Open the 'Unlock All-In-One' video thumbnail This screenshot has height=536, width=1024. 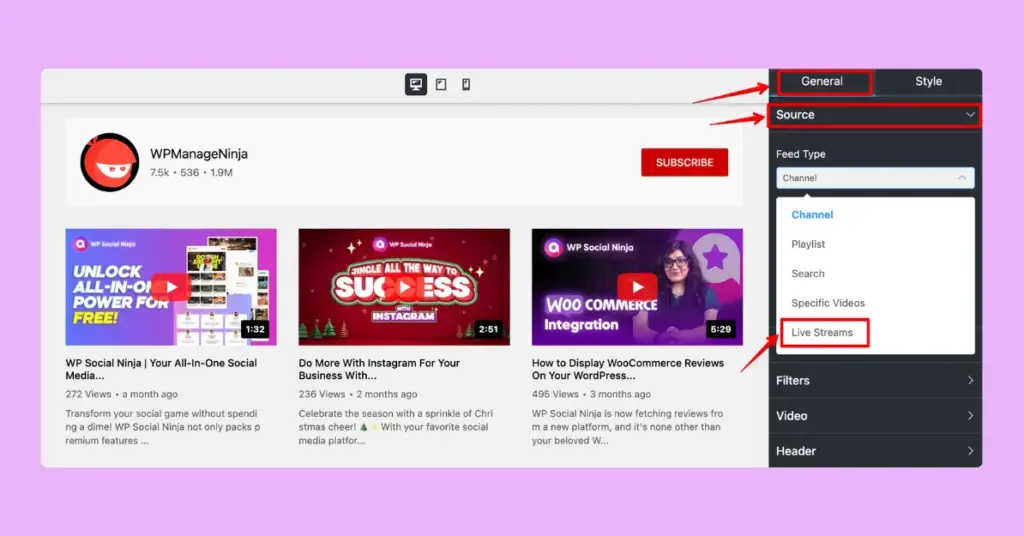(171, 287)
